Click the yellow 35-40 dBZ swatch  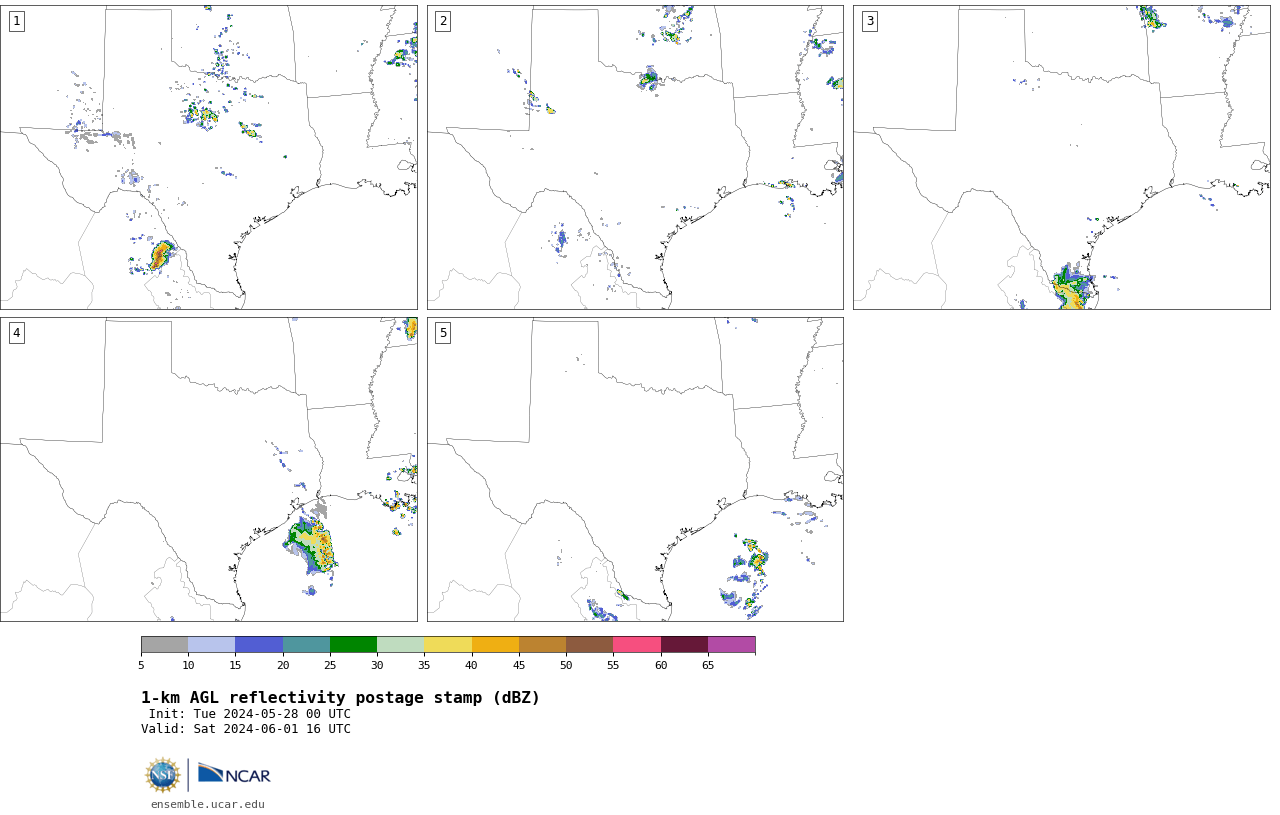tap(448, 645)
